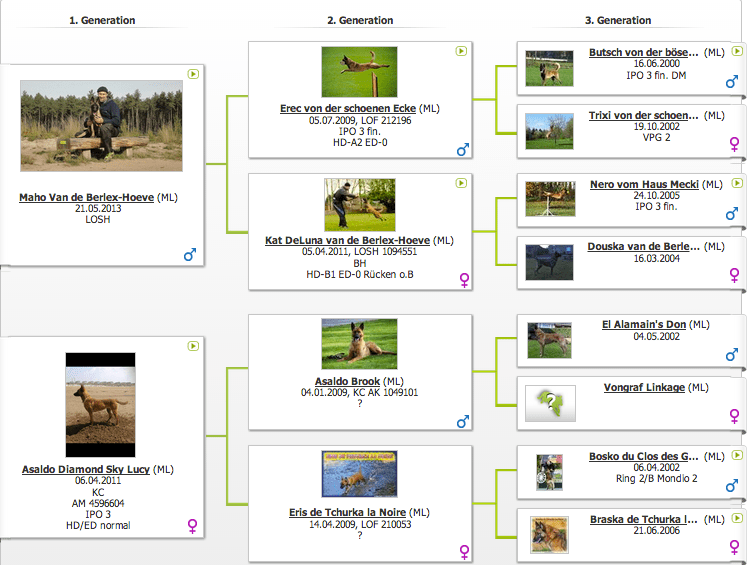The height and width of the screenshot is (565, 751).
Task: Click the Vongraf Linkage placeholder image
Action: click(550, 403)
